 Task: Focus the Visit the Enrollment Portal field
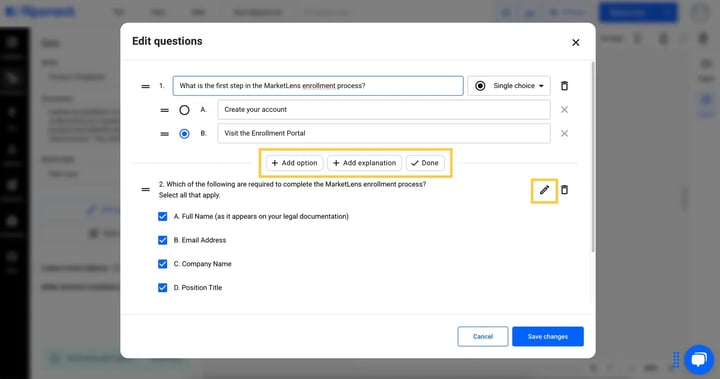pos(384,133)
